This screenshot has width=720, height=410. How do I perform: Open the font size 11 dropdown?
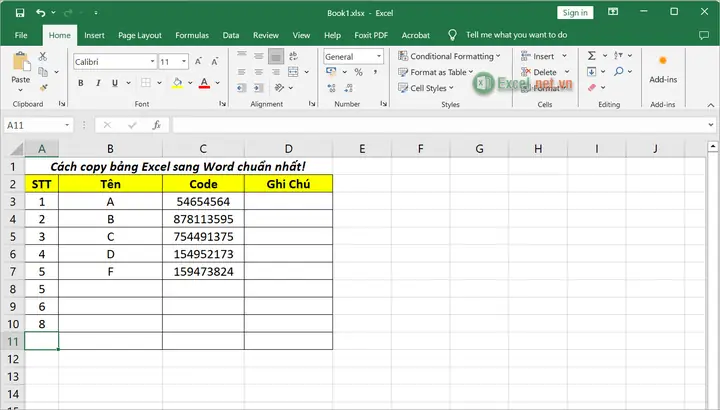[184, 62]
